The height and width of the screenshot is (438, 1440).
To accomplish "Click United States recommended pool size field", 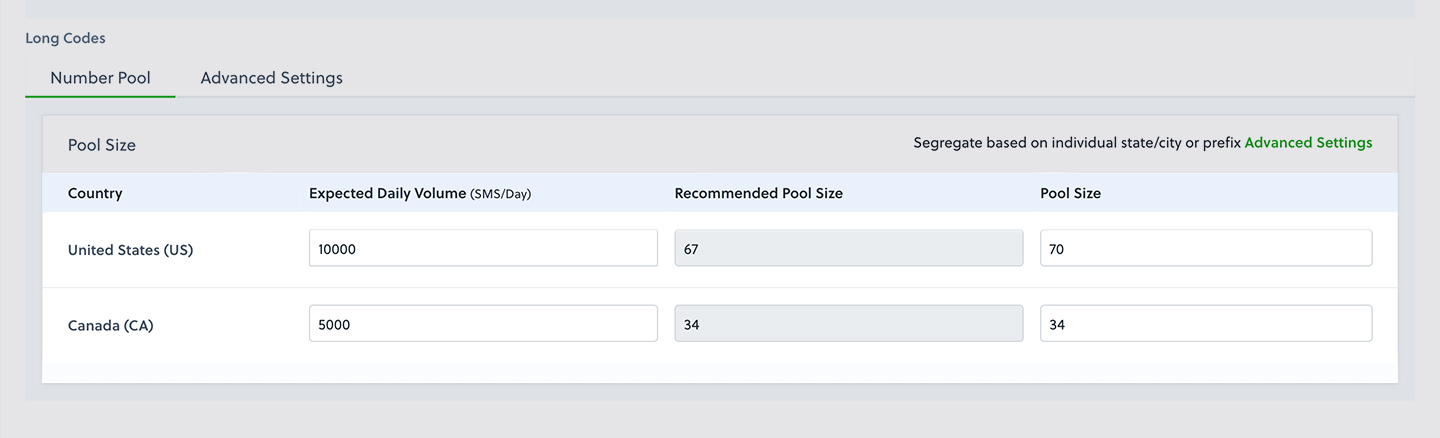I will pyautogui.click(x=848, y=249).
